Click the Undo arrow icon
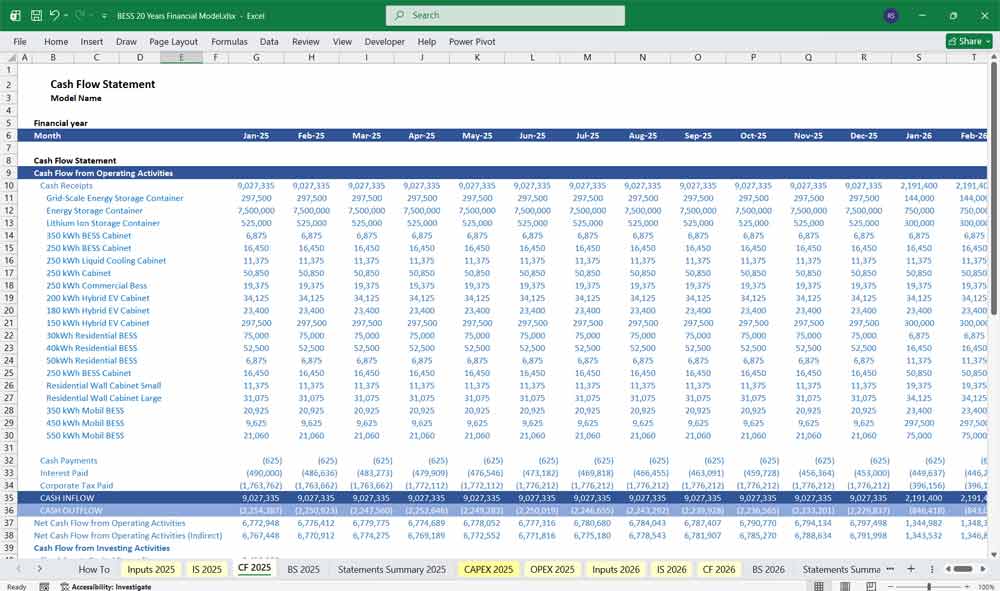Viewport: 1000px width, 591px height. [x=55, y=16]
